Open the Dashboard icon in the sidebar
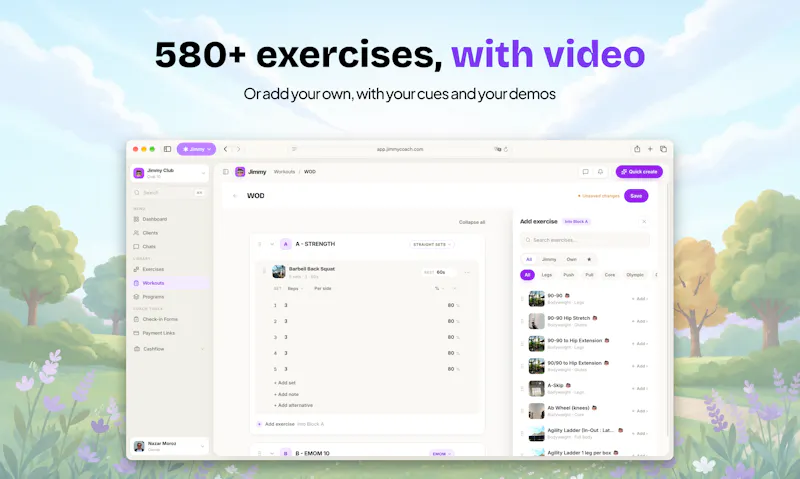800x479 pixels. [x=136, y=219]
